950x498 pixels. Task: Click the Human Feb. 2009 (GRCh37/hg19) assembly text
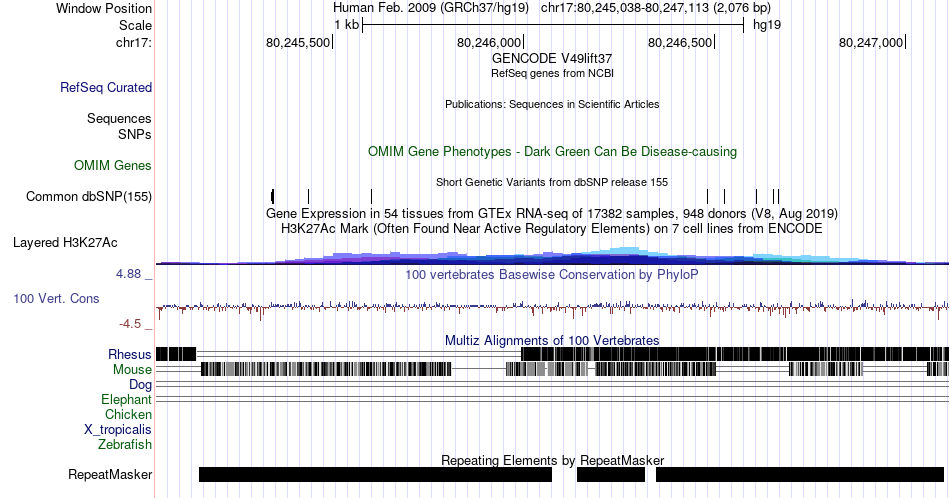tap(431, 8)
